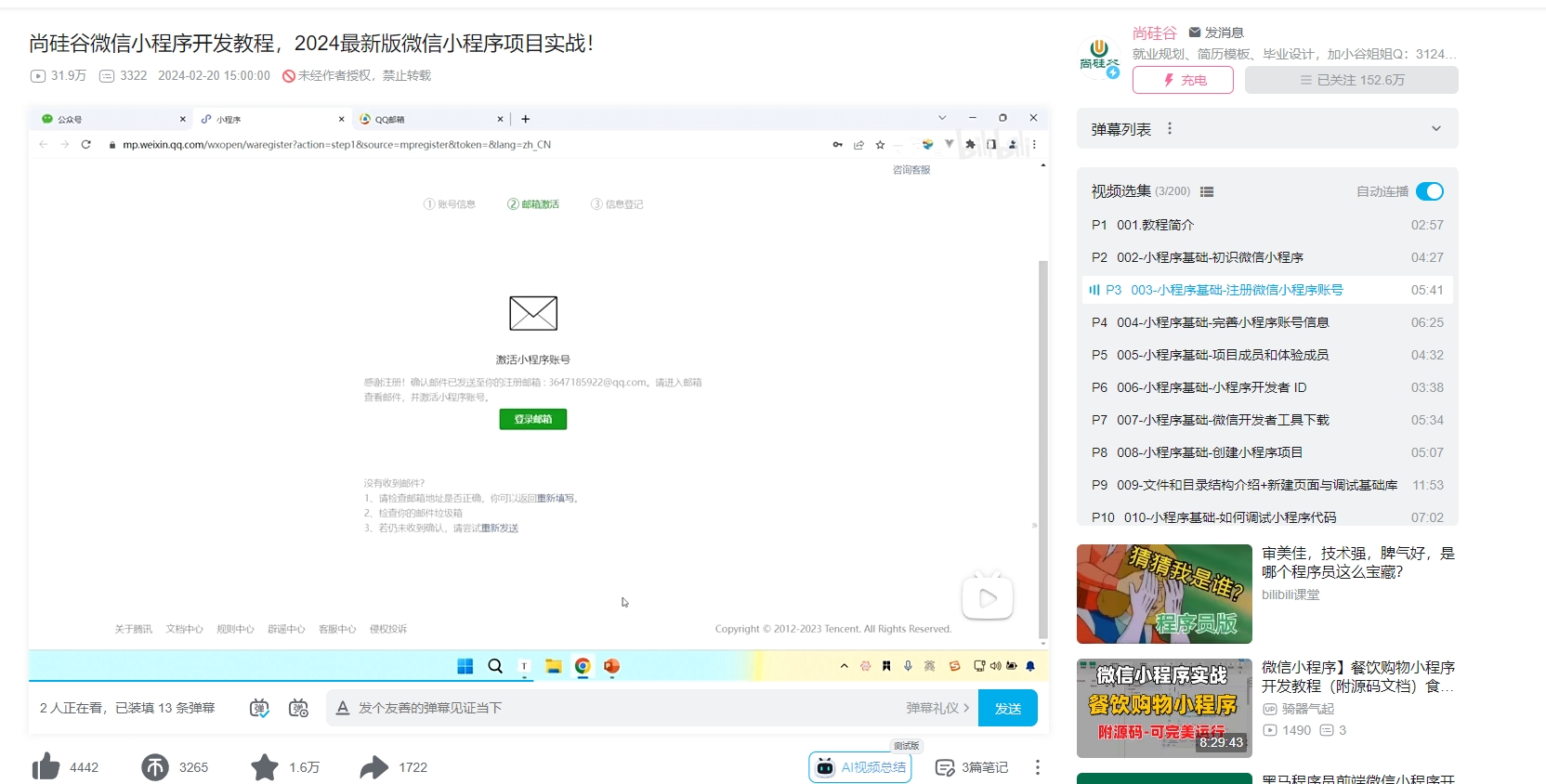Click the AI视频总结 button
This screenshot has height=784, width=1546.
(860, 767)
